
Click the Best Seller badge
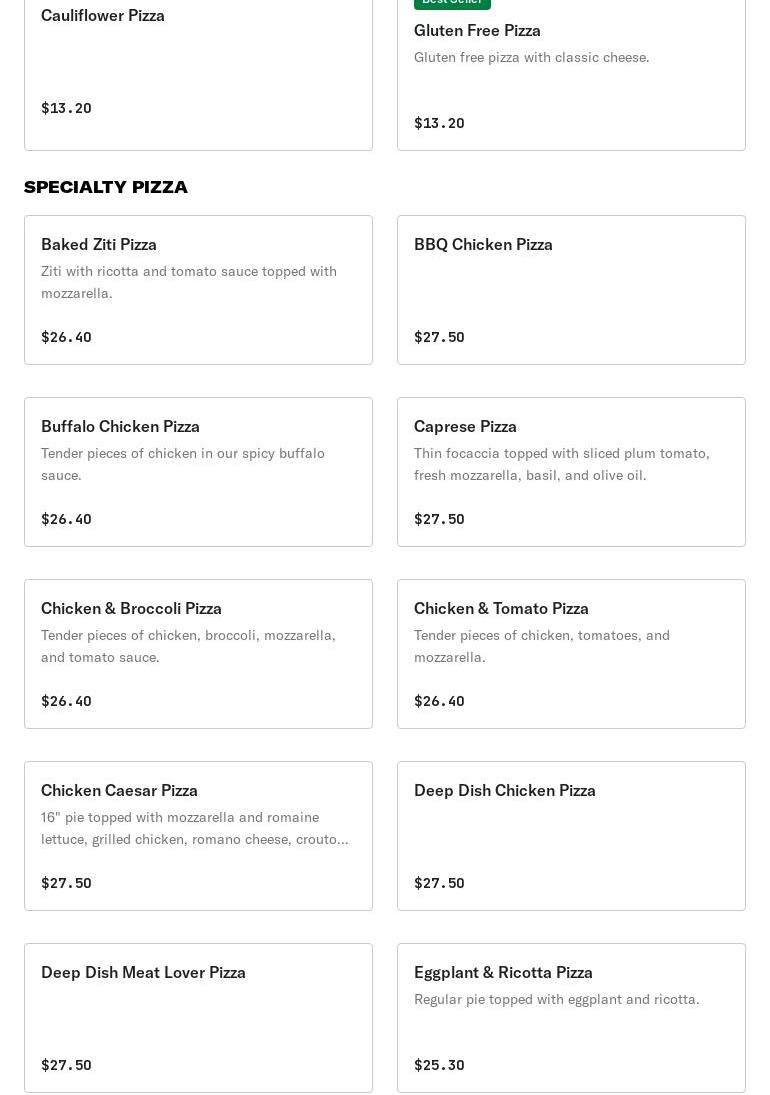pos(452,3)
